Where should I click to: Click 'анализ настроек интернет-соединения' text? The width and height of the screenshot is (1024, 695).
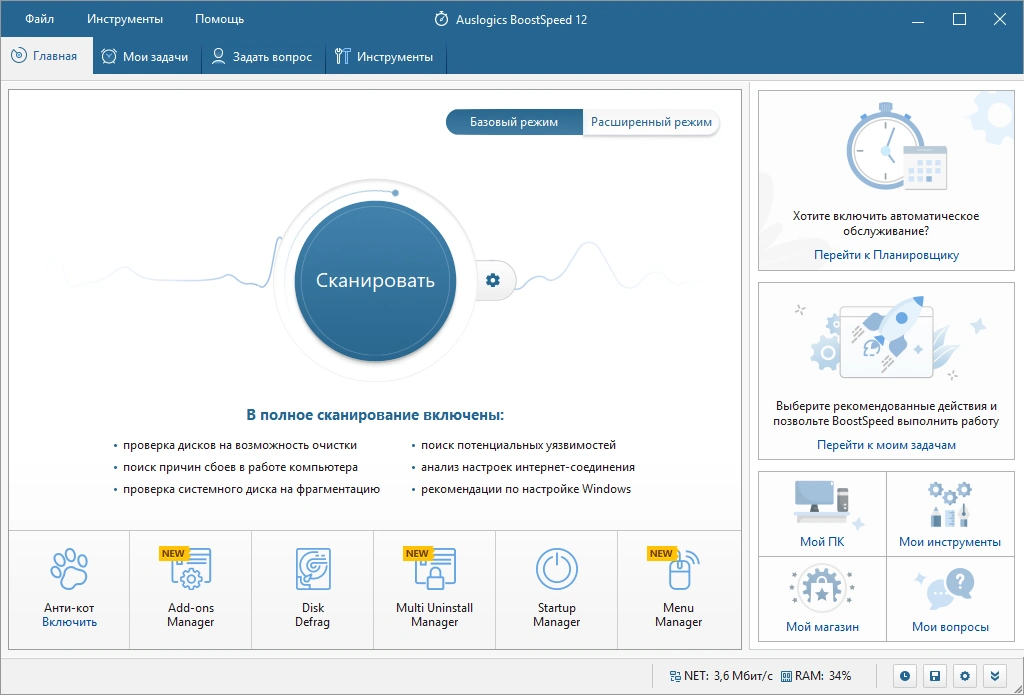[528, 468]
